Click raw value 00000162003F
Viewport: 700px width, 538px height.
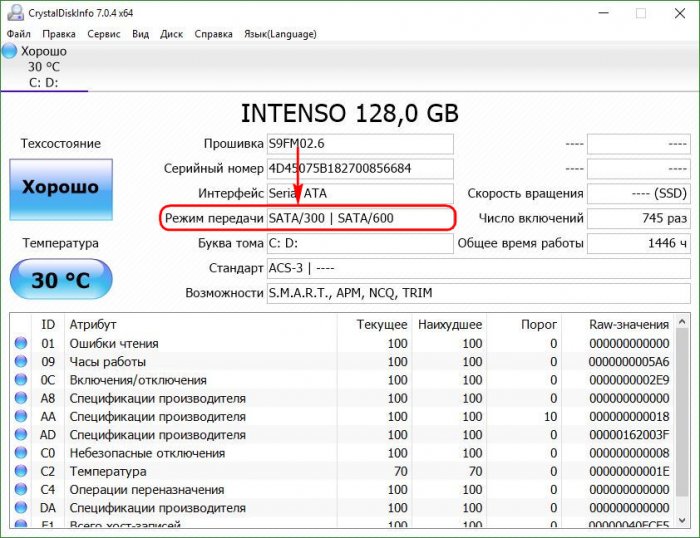629,435
